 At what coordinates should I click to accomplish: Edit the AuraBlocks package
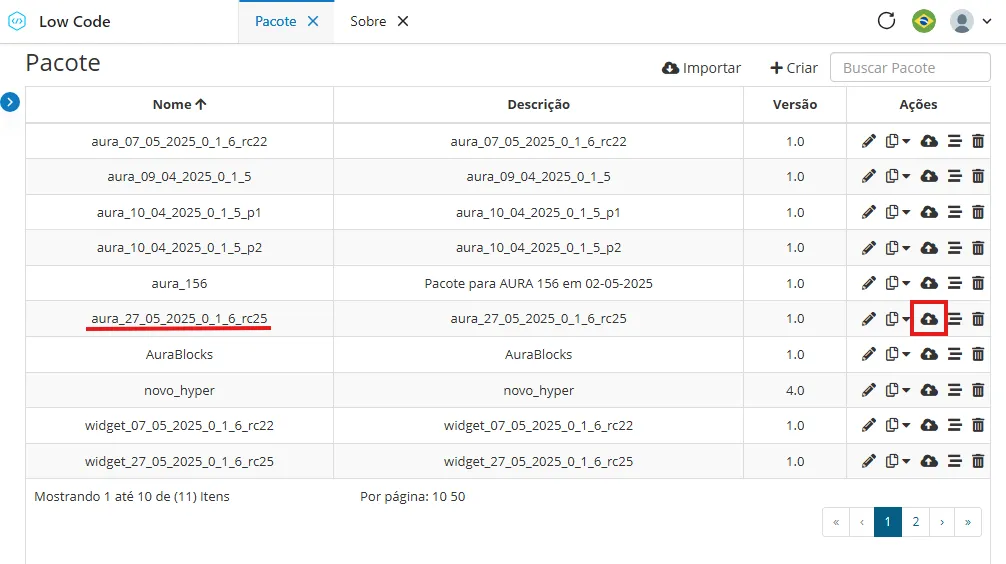pyautogui.click(x=869, y=354)
